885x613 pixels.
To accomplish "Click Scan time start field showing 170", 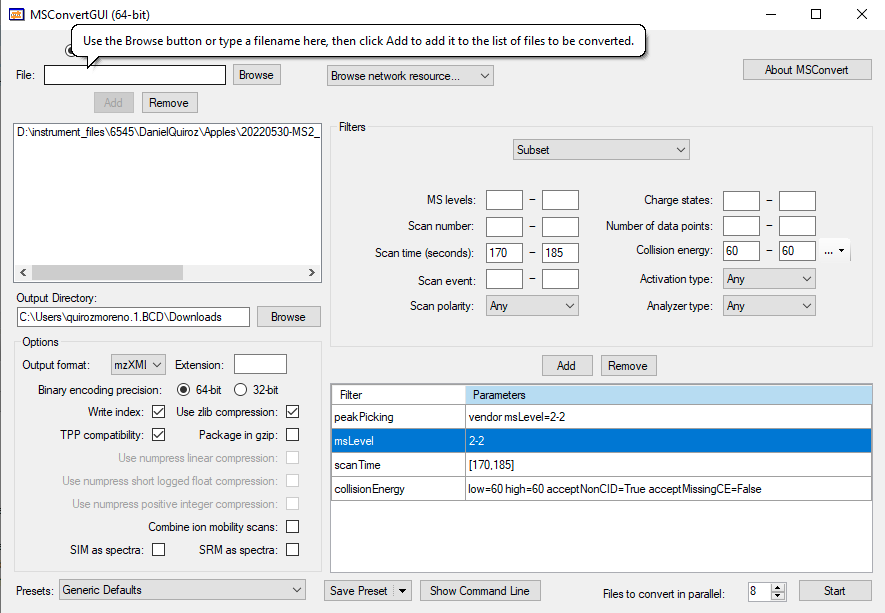I will 504,253.
